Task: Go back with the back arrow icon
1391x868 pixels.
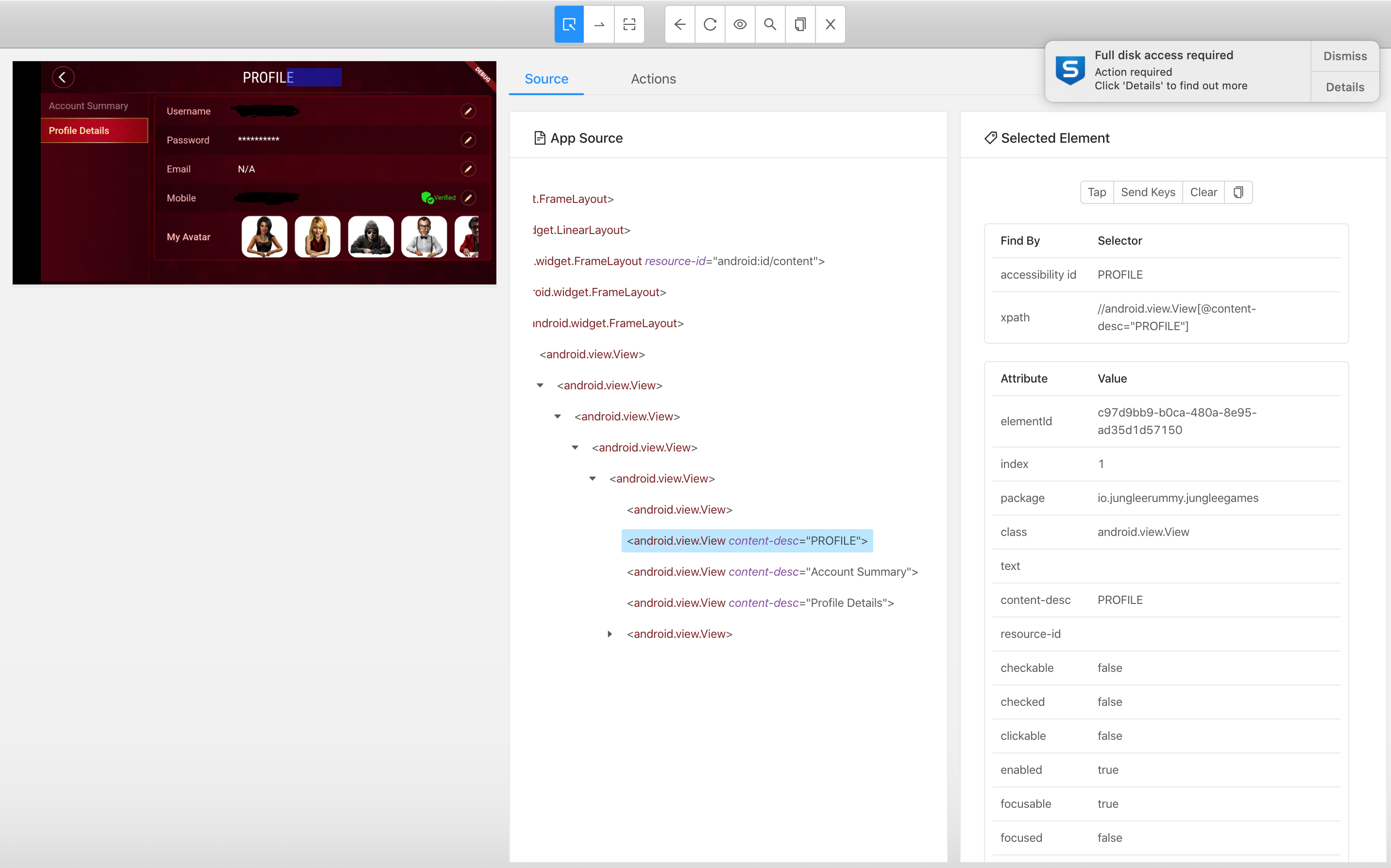Action: pyautogui.click(x=679, y=24)
